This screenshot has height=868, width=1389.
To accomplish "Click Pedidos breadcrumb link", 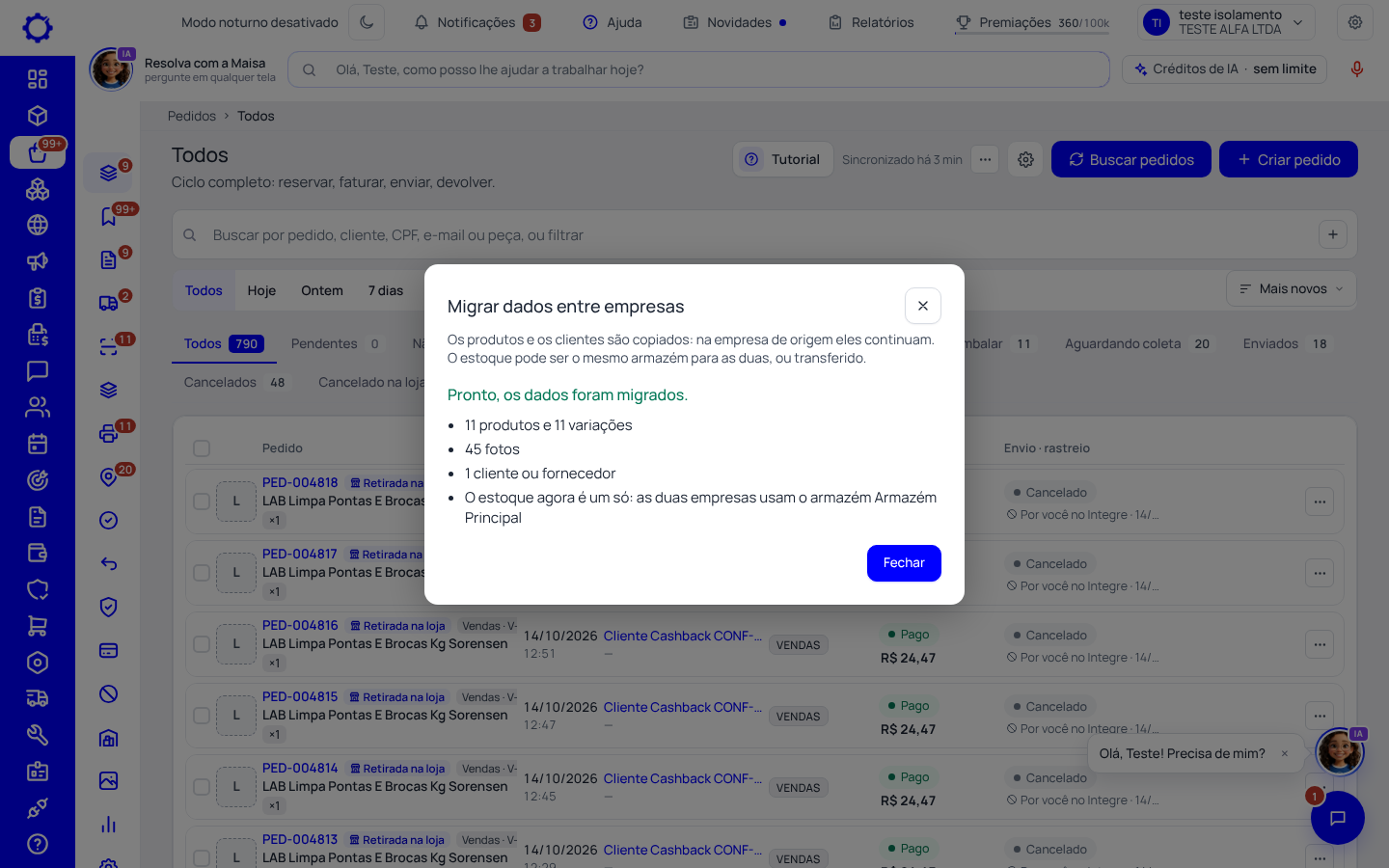I will tap(192, 116).
